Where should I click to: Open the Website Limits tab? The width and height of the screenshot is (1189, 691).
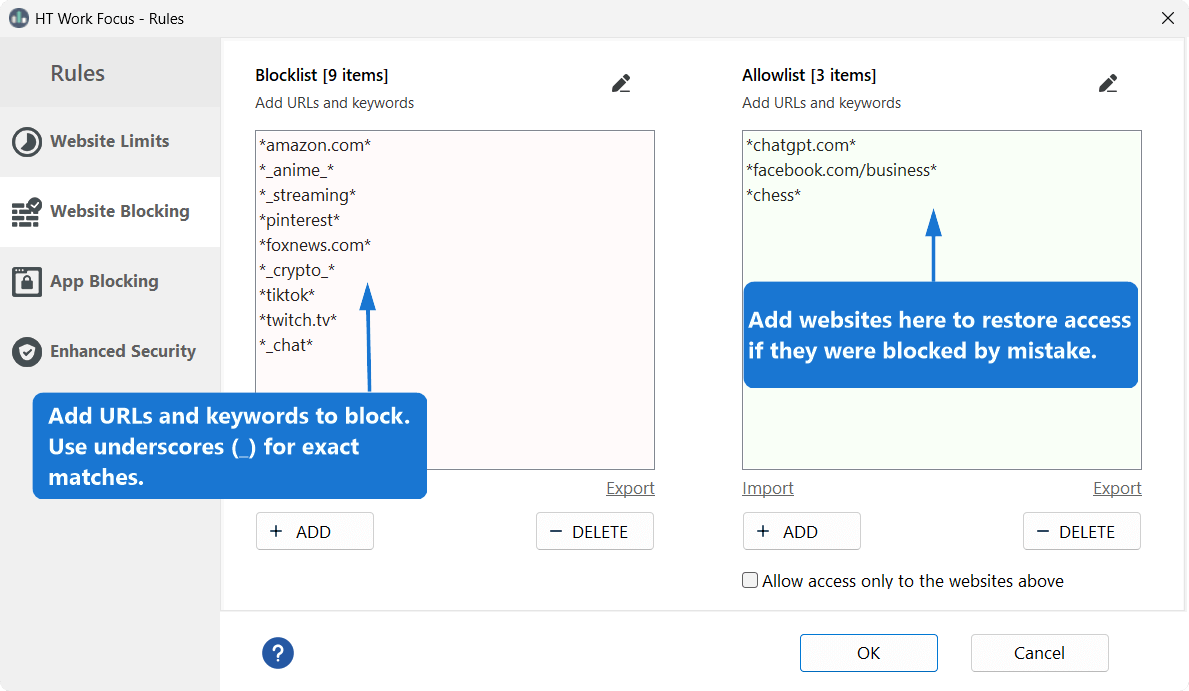pos(109,142)
